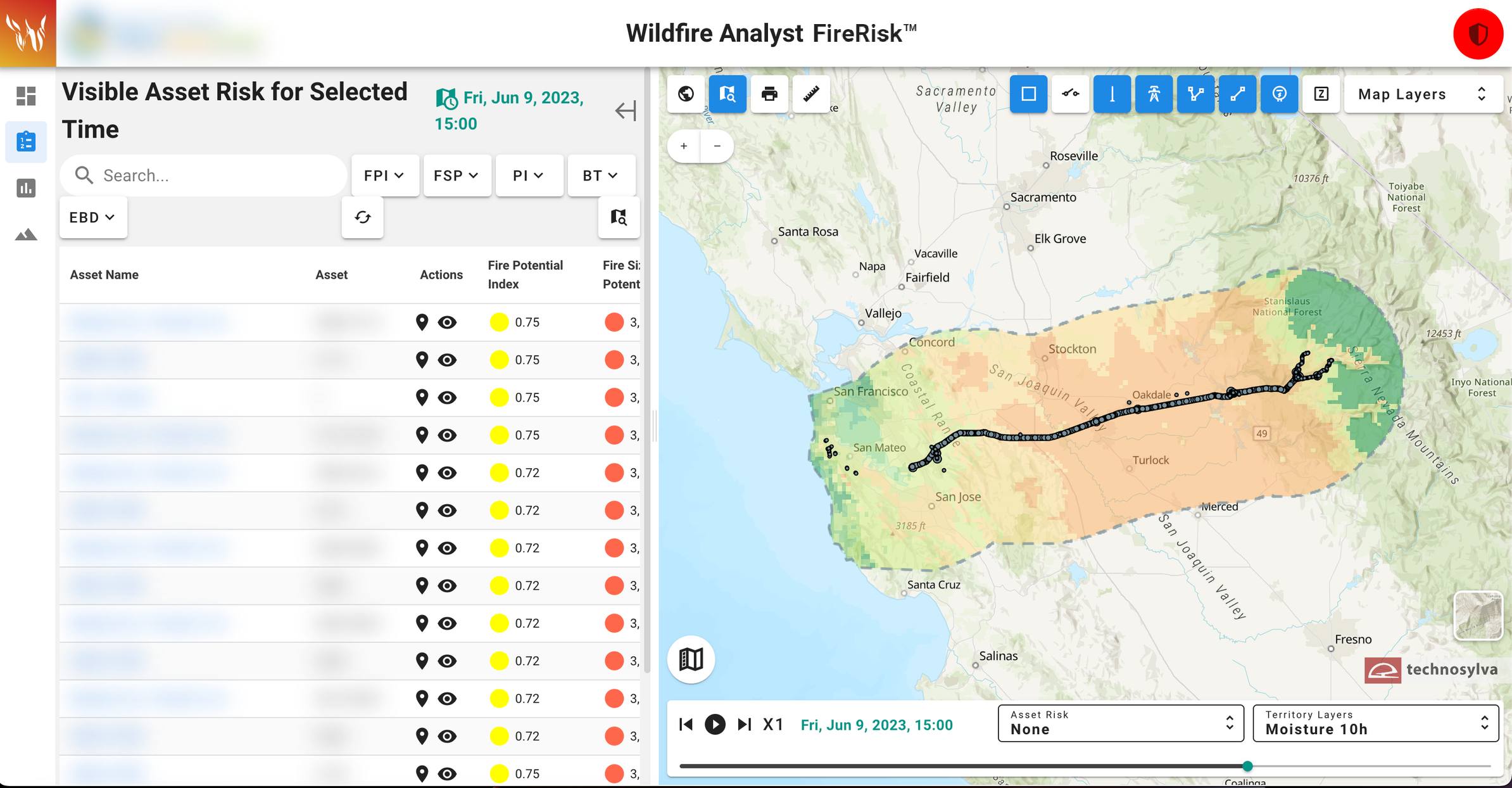Click the map zoom in plus button

(x=684, y=146)
